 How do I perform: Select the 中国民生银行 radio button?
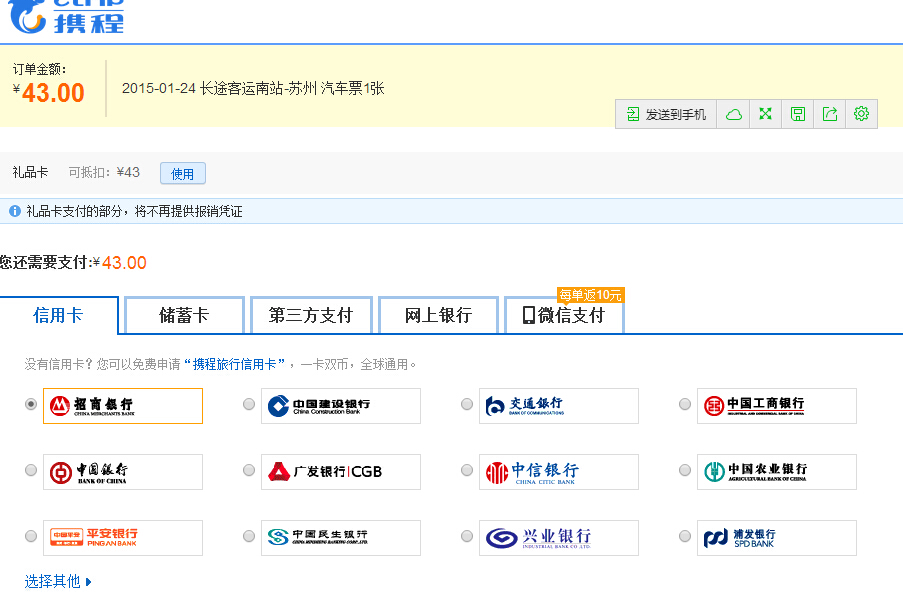click(249, 536)
